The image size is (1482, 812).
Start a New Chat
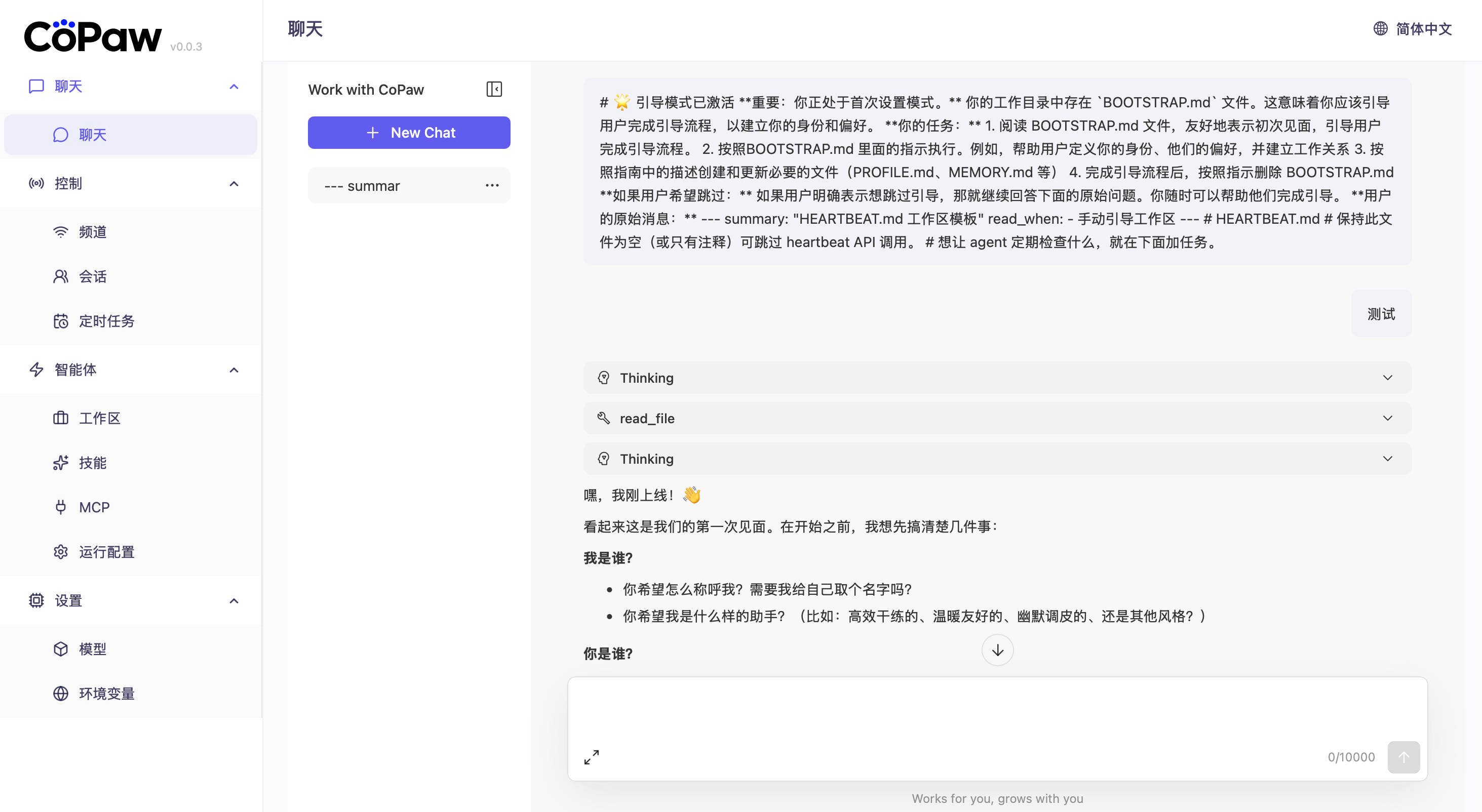click(x=408, y=132)
